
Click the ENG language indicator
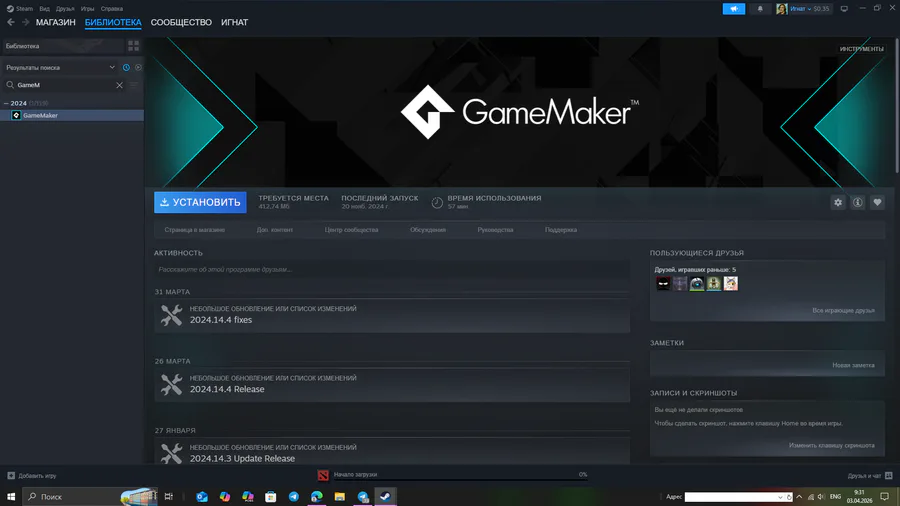[835, 497]
